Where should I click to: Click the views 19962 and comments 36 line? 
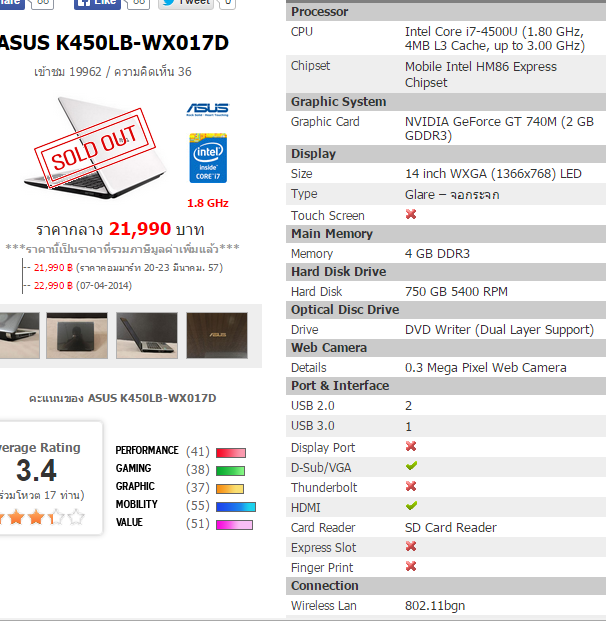tap(113, 72)
